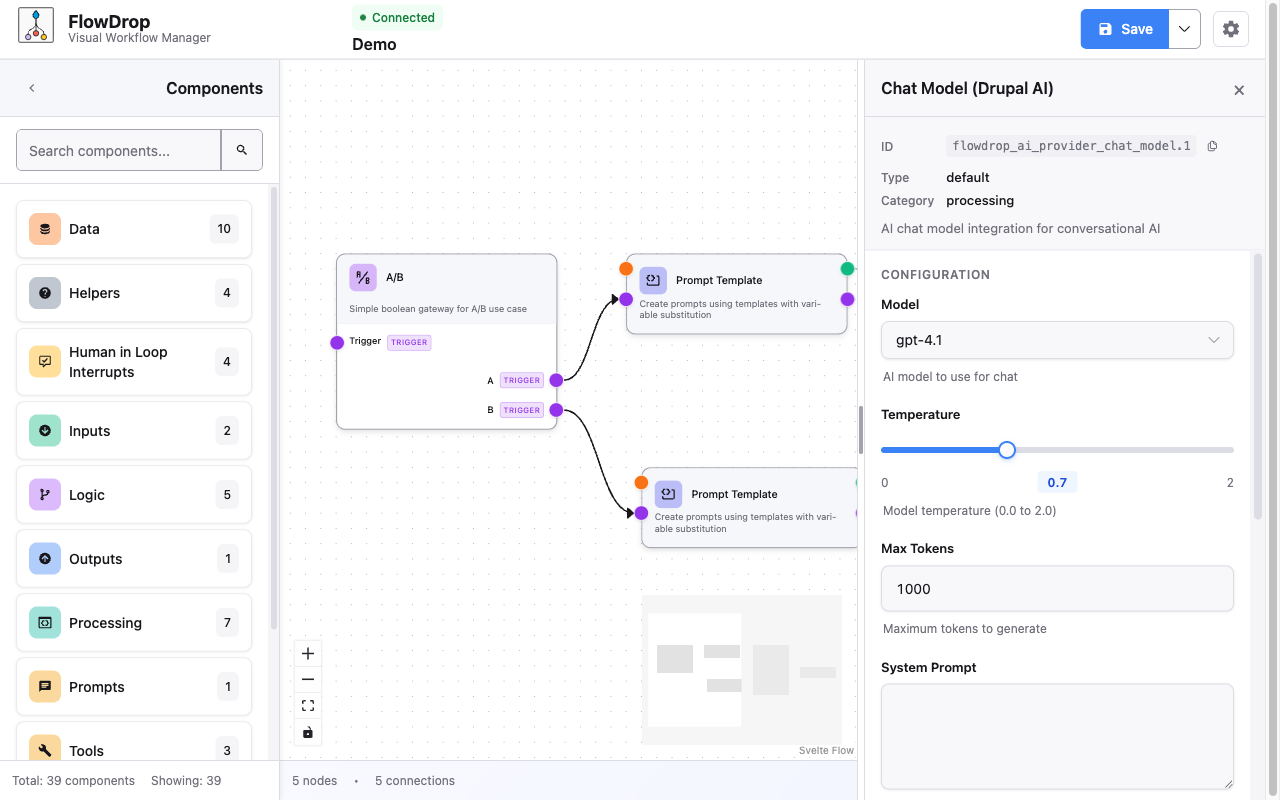
Task: Expand the Save button dropdown arrow
Action: tap(1184, 28)
